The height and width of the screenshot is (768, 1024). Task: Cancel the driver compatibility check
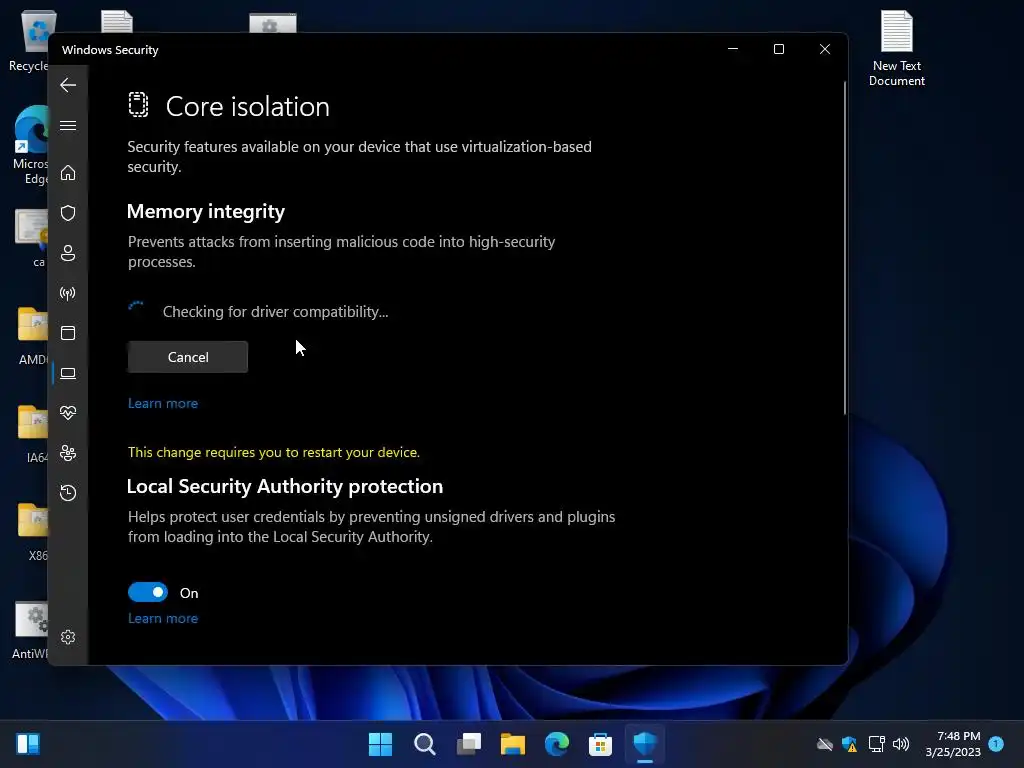click(x=188, y=357)
